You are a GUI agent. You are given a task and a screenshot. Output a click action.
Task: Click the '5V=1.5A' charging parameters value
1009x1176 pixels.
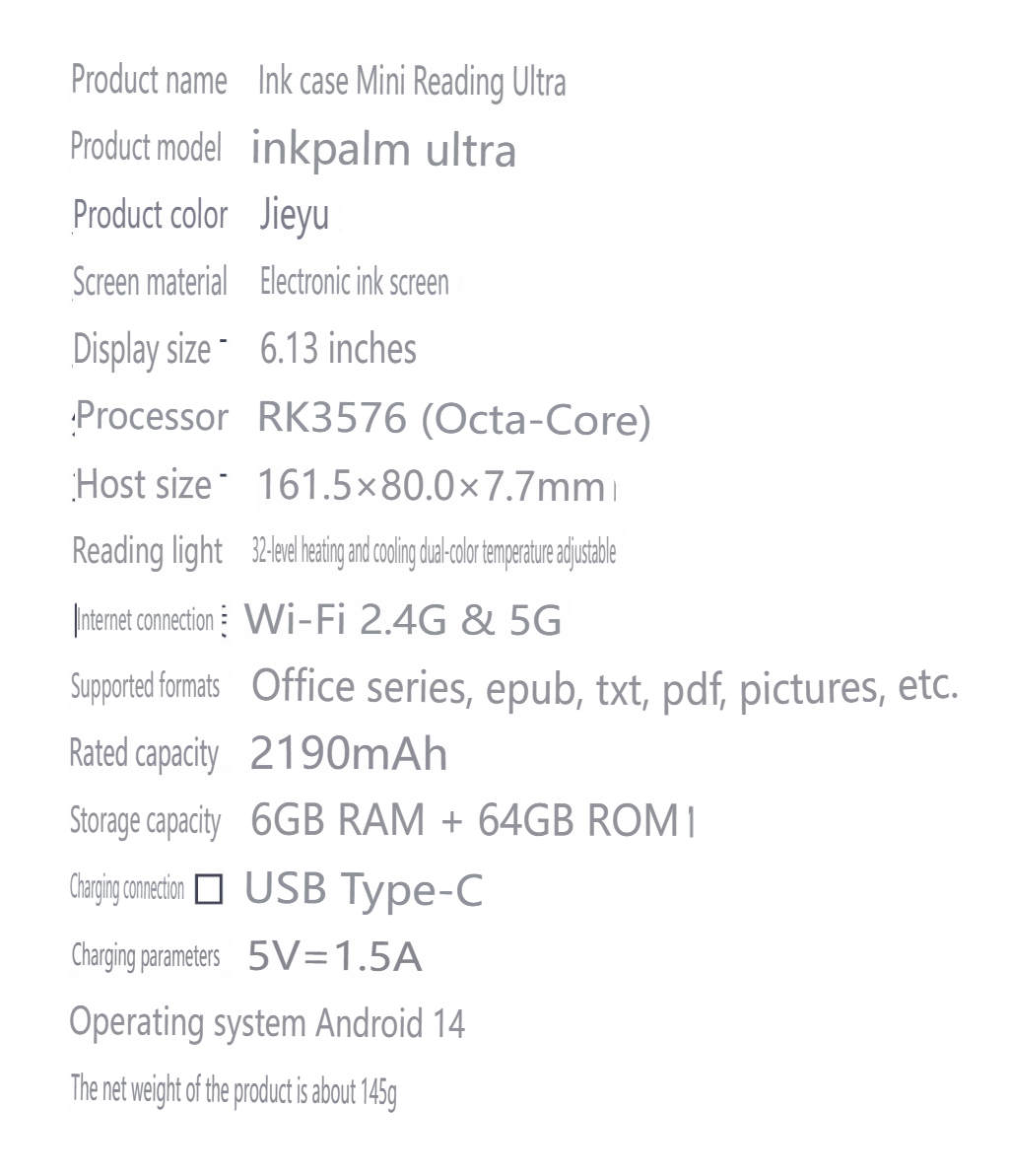pos(334,956)
